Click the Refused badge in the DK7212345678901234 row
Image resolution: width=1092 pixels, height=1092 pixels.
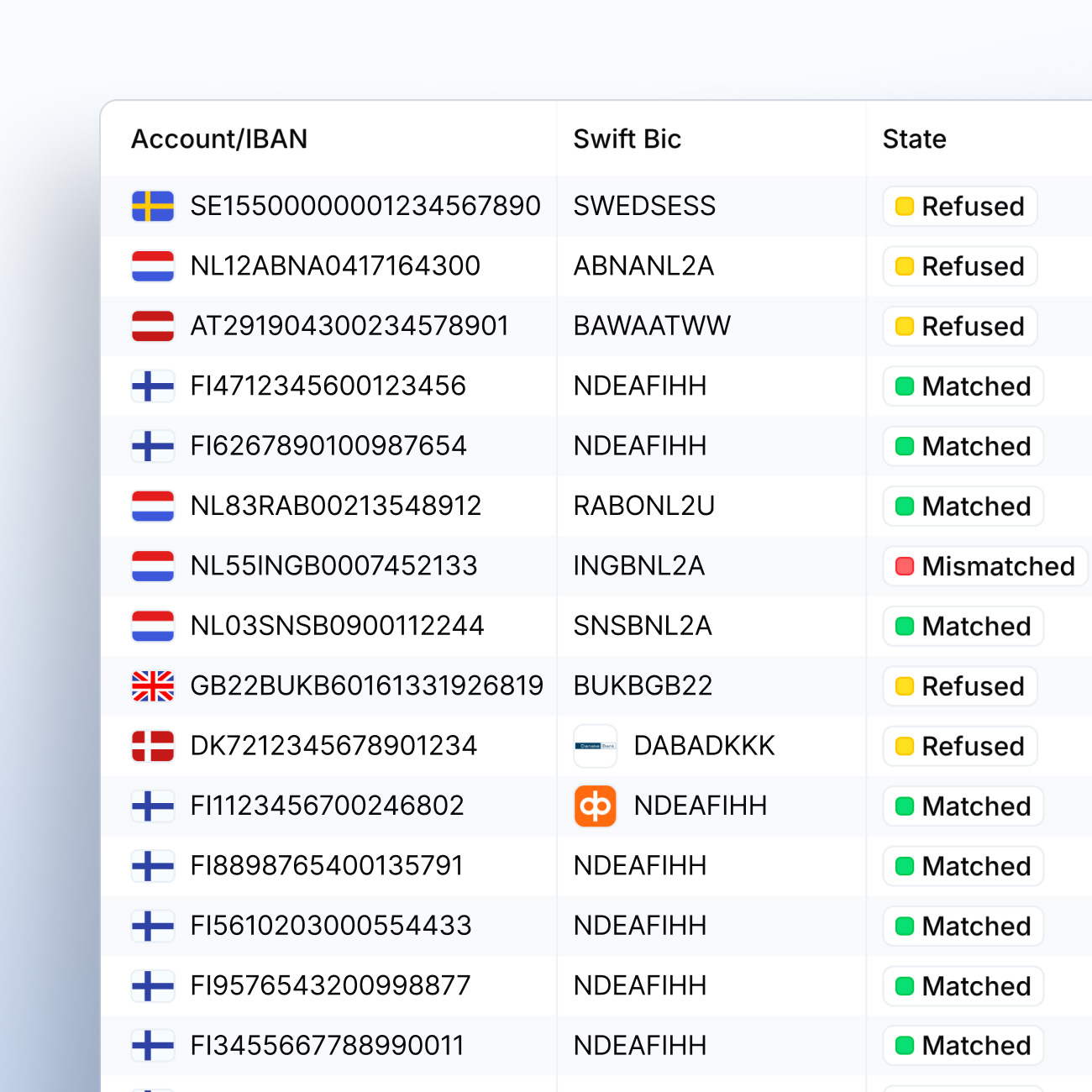(x=960, y=746)
